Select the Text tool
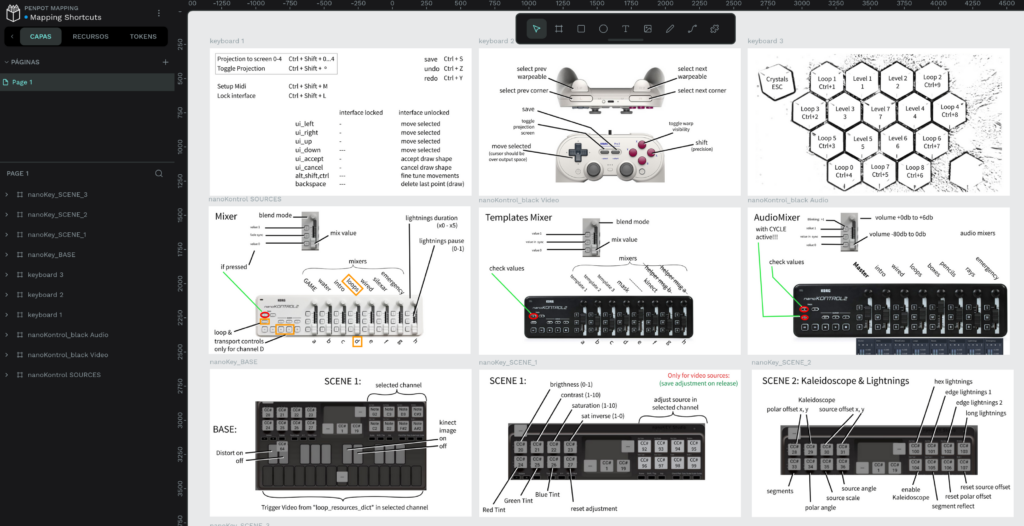The image size is (1024, 526). [x=626, y=29]
